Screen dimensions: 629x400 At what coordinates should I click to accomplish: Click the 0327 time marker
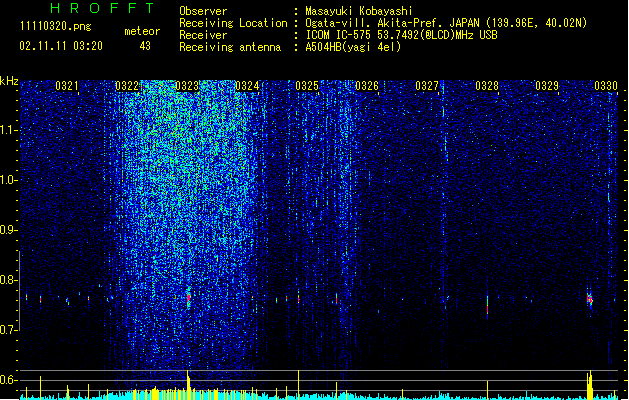pos(427,86)
